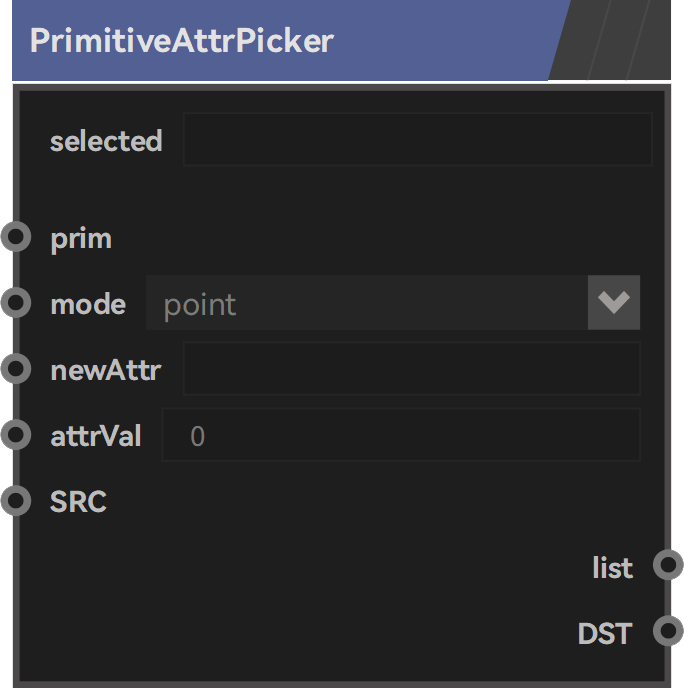The width and height of the screenshot is (684, 688).
Task: Click the PrimitiveAttrPicker node title
Action: coord(182,41)
